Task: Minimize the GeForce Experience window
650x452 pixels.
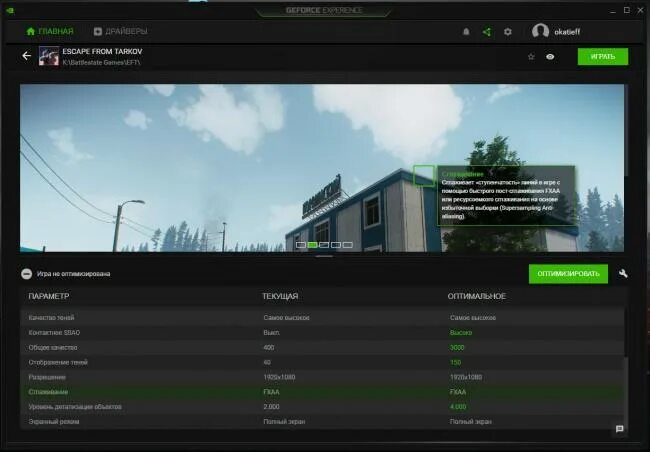Action: (613, 10)
